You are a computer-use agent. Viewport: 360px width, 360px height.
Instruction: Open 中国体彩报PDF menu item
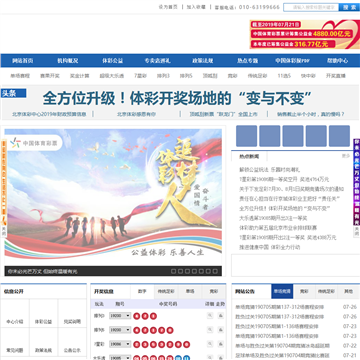(292, 61)
